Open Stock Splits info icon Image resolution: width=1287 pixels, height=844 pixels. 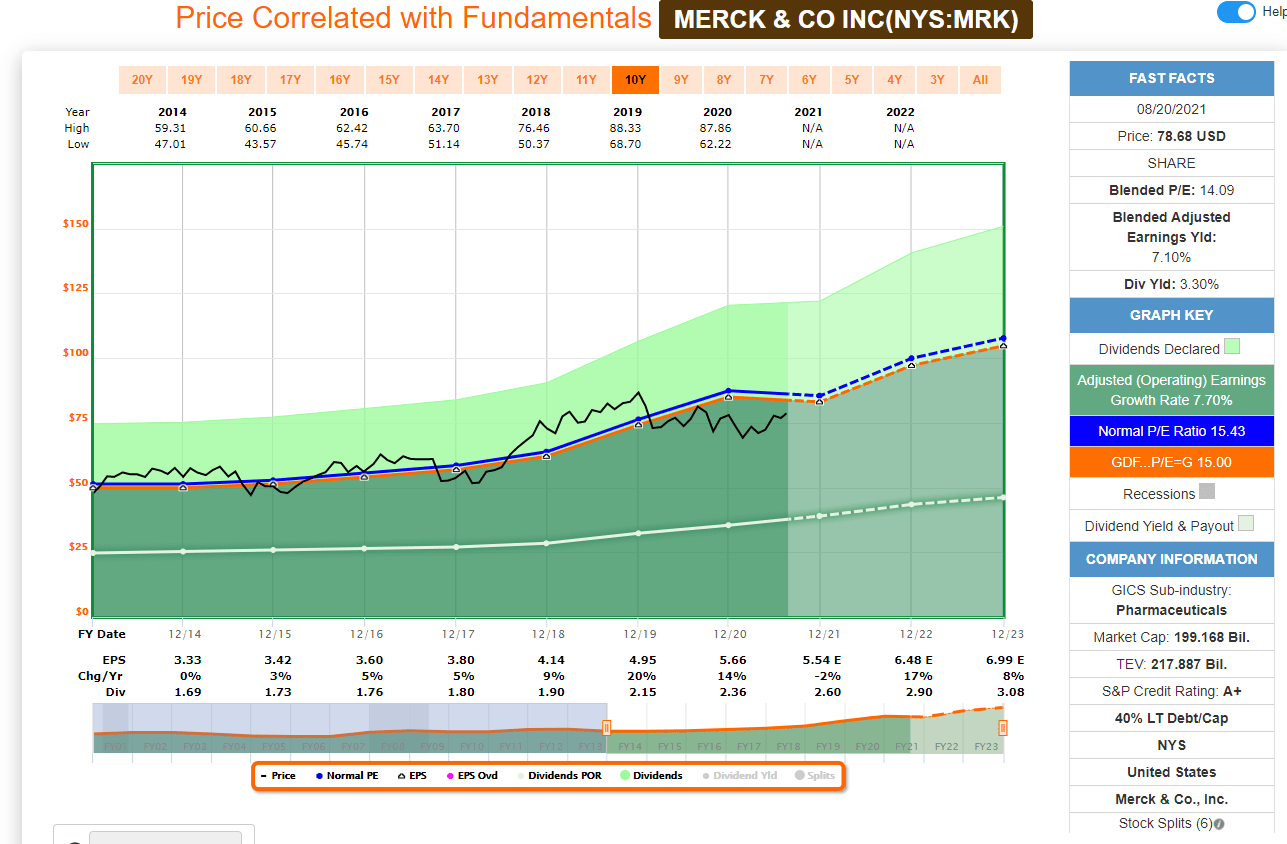[x=1220, y=824]
